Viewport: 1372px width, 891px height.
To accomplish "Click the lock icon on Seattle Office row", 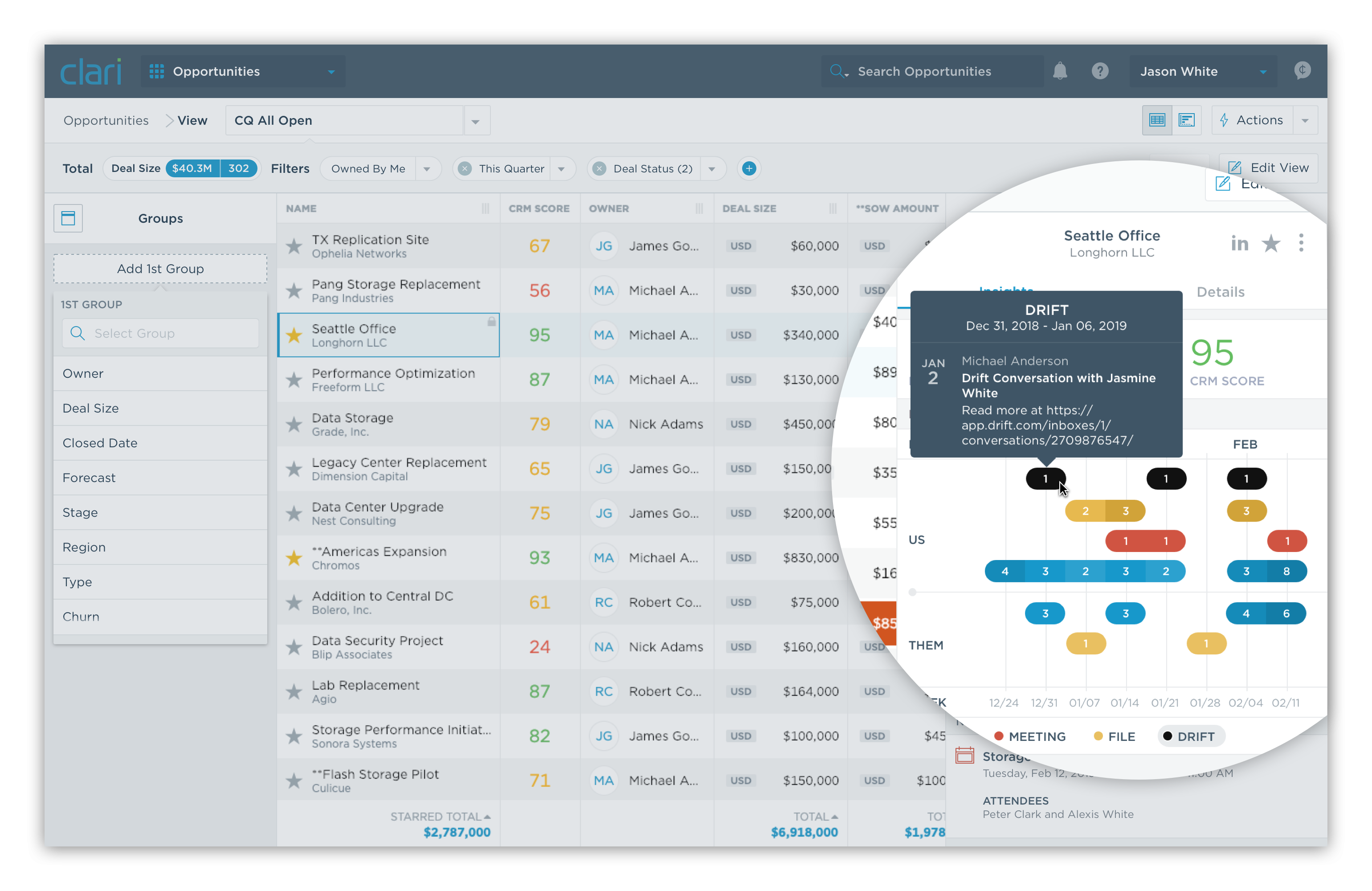I will click(491, 321).
